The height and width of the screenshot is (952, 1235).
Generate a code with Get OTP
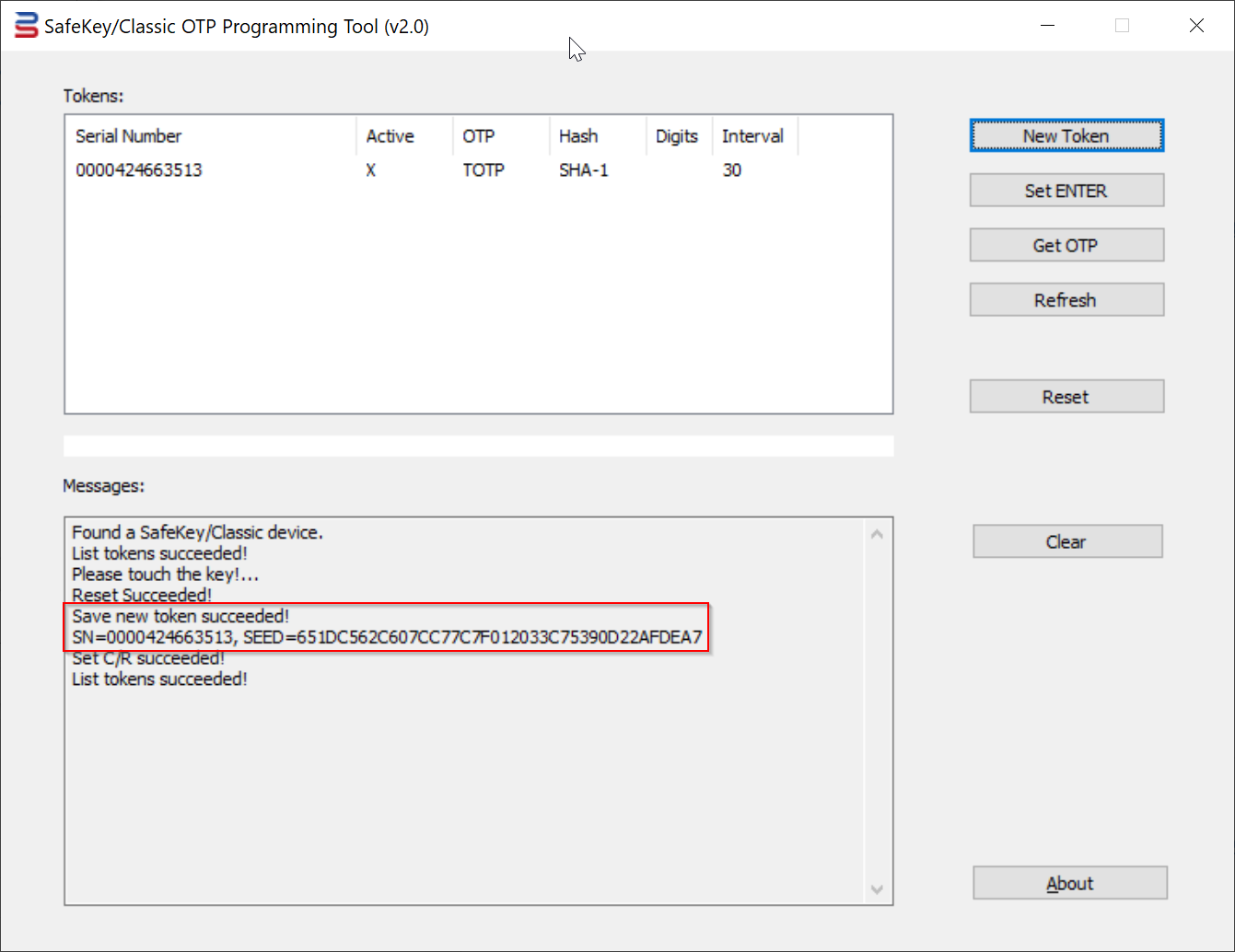click(x=1066, y=246)
